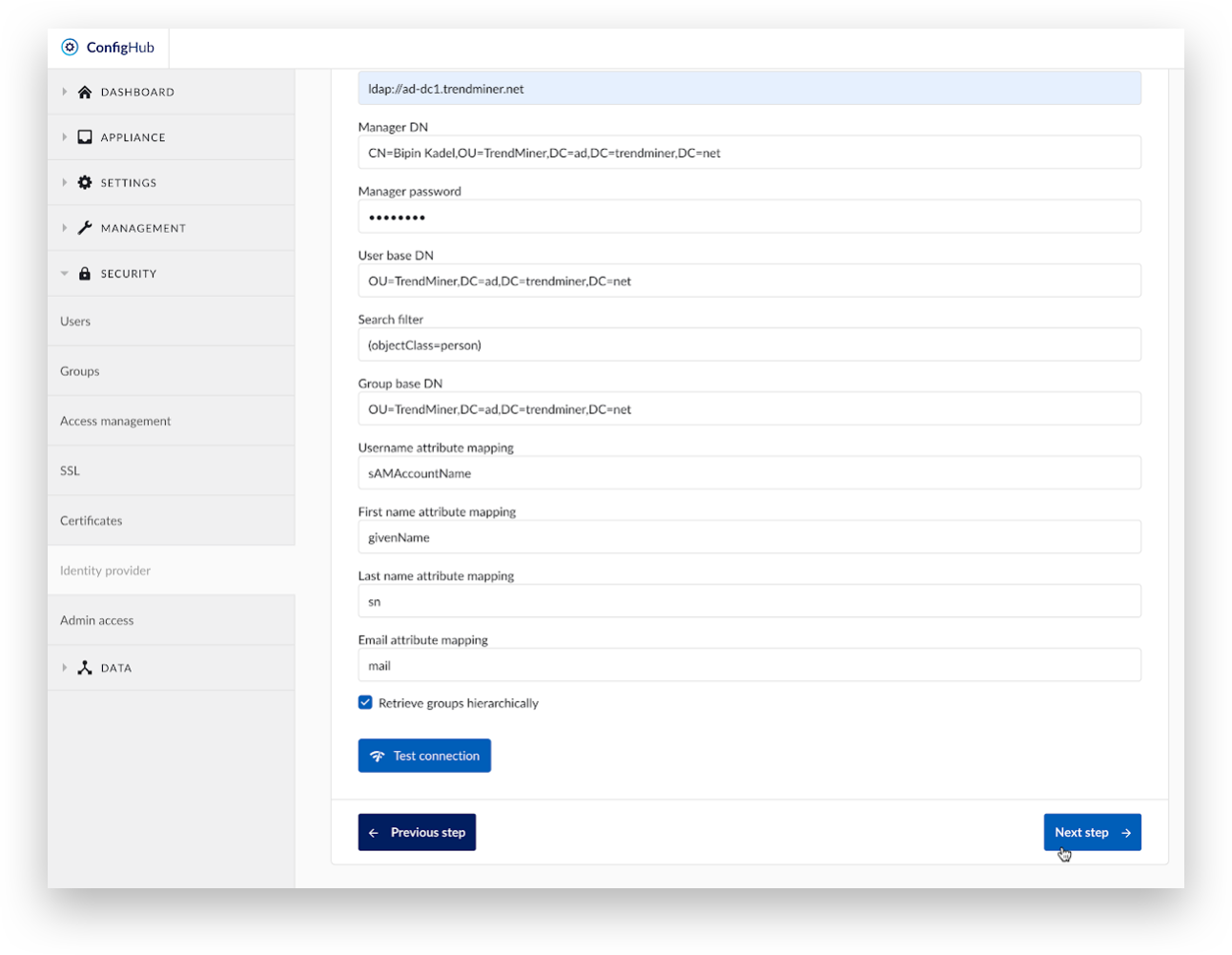This screenshot has height=955, width=1232.
Task: Click the 'Group base DN' label
Action: 400,384
